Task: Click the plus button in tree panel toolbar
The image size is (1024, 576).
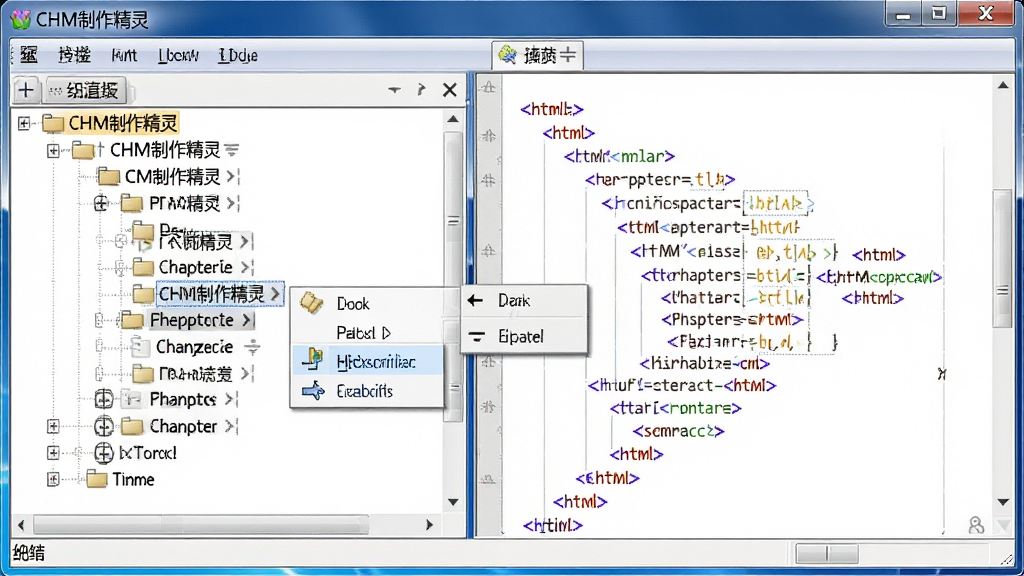Action: coord(25,89)
